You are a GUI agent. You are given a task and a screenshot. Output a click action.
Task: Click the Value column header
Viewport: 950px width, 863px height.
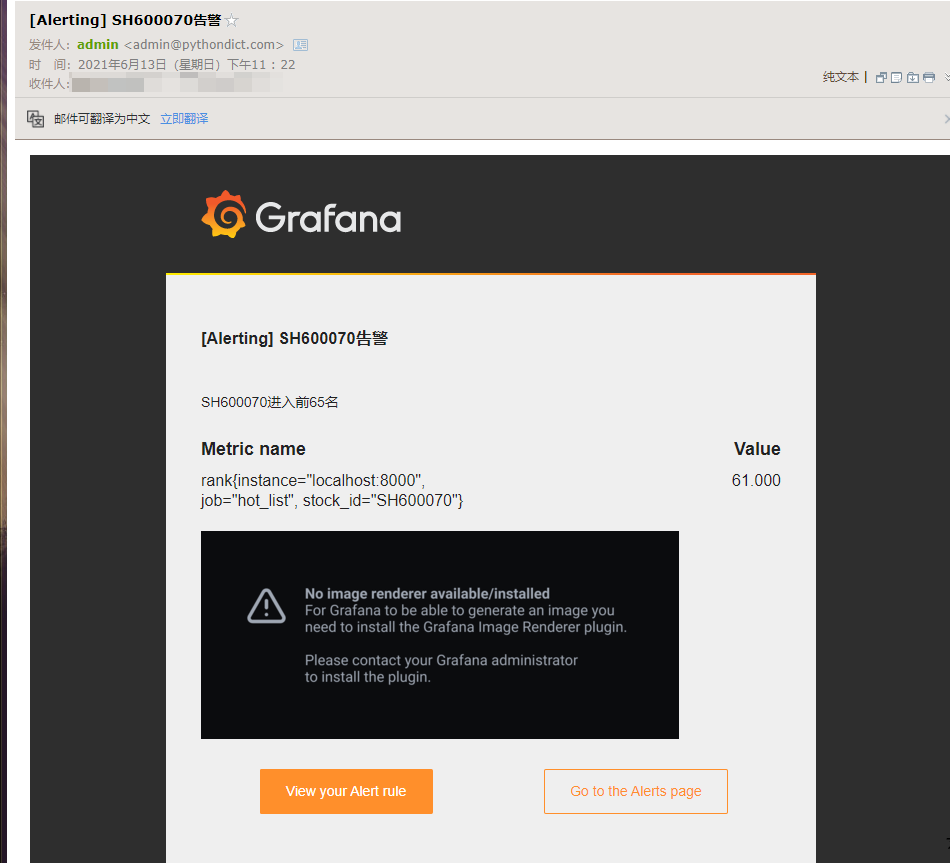tap(757, 449)
